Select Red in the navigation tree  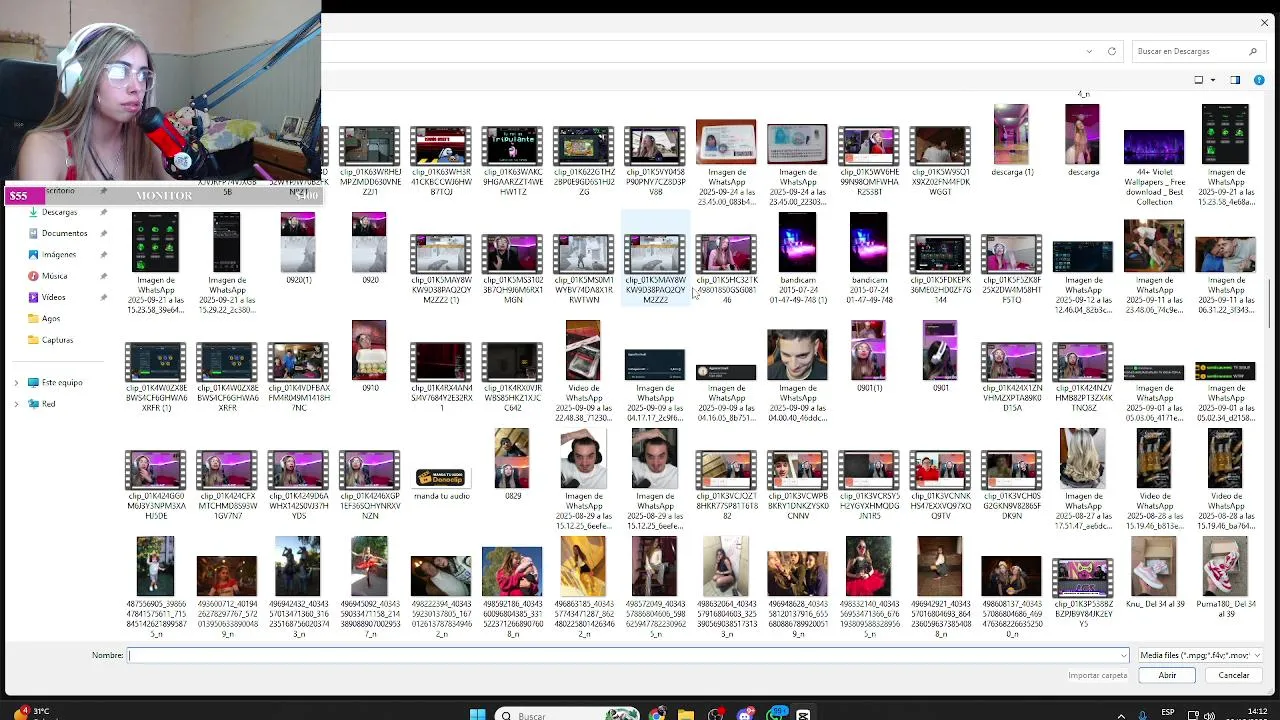pos(48,404)
